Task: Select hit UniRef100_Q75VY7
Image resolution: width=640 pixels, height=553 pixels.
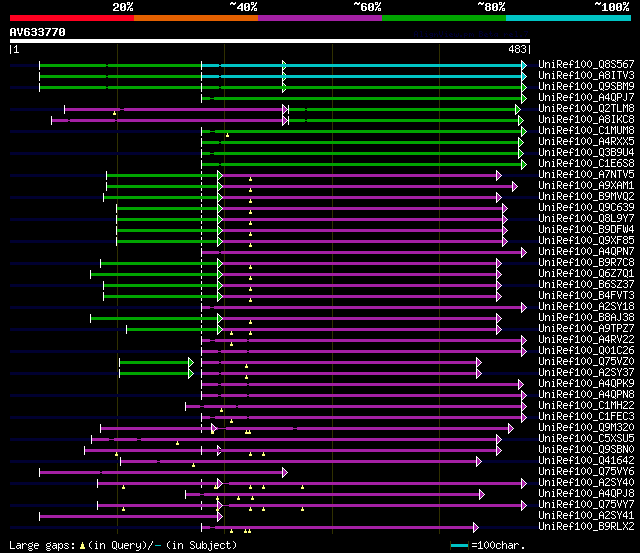Action: tap(586, 505)
